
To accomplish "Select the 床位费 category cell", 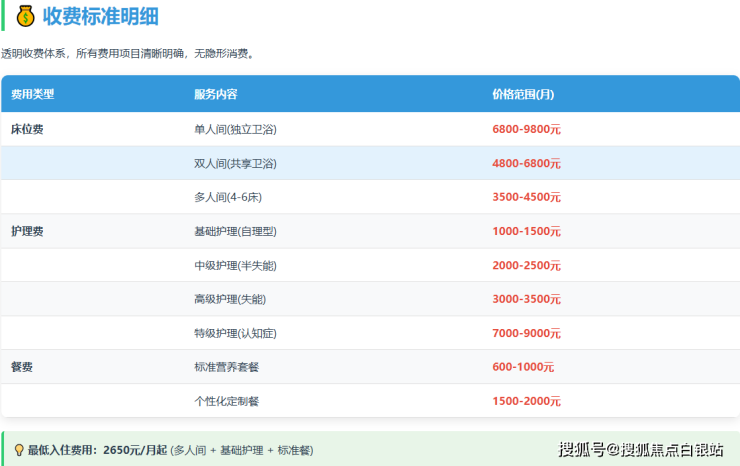I will 27,129.
